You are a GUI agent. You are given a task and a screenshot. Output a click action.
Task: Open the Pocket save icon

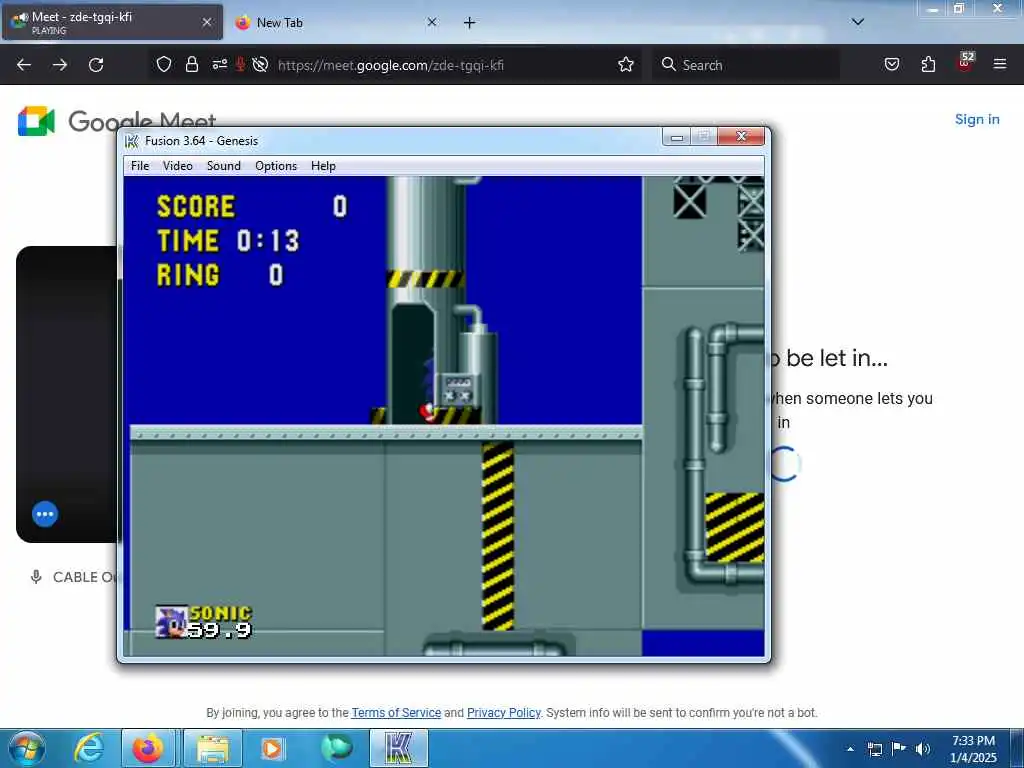pos(891,64)
